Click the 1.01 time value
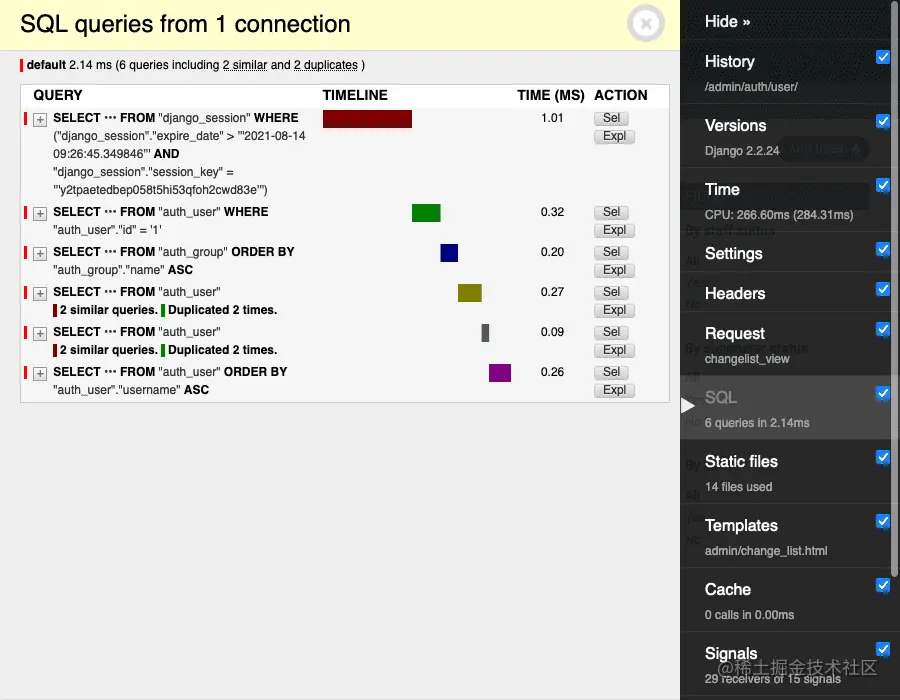Screen dimensions: 900x700 tap(552, 118)
